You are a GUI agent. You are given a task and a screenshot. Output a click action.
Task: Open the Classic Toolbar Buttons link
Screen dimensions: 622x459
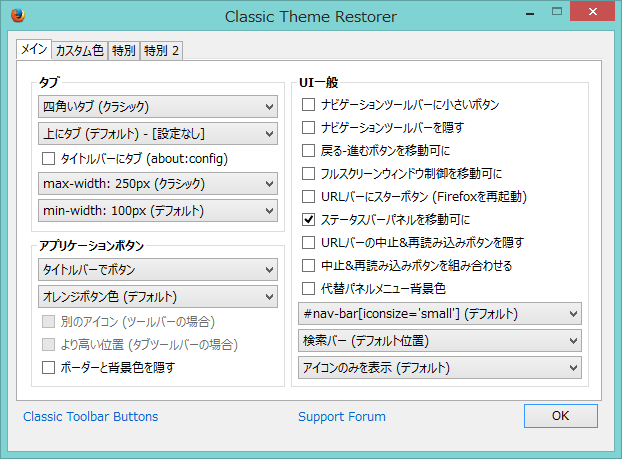(x=90, y=417)
